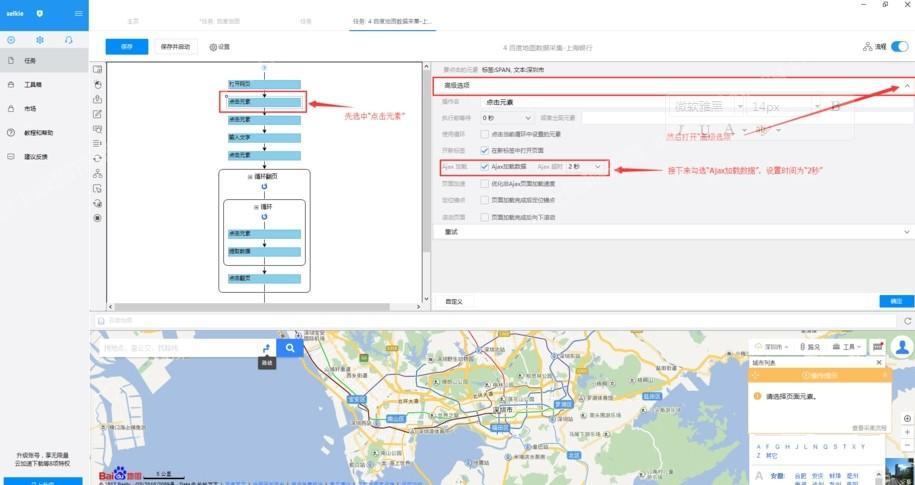This screenshot has width=915, height=485.
Task: Switch to the 百度地图数据采集 task tab
Action: click(x=393, y=21)
